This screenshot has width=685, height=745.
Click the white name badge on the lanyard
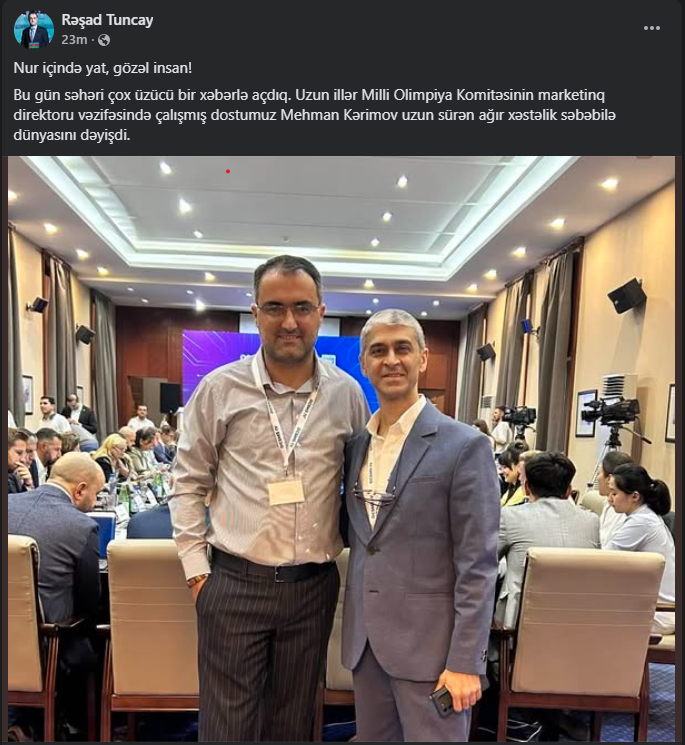(x=286, y=492)
